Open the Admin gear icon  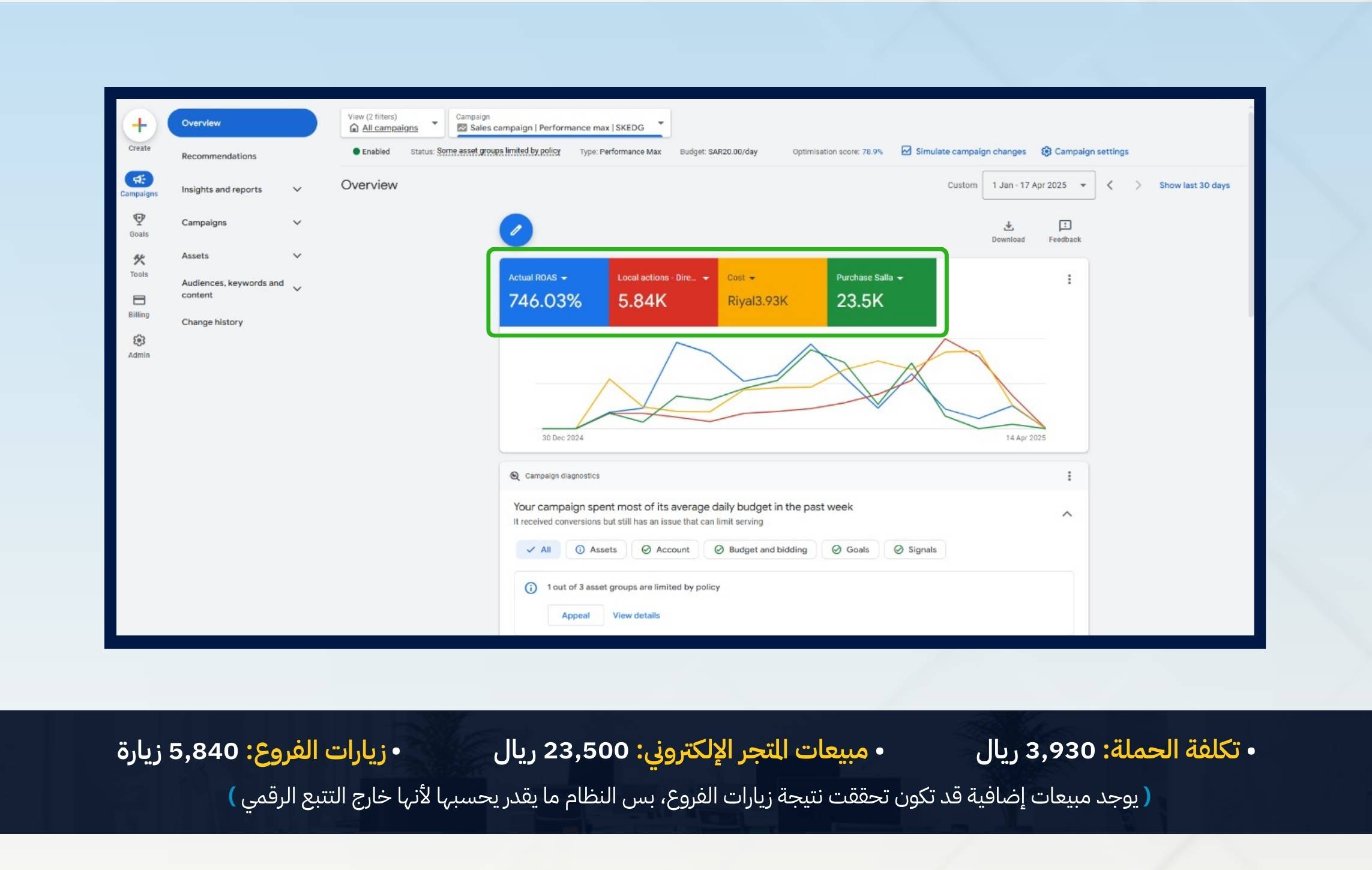tap(139, 341)
